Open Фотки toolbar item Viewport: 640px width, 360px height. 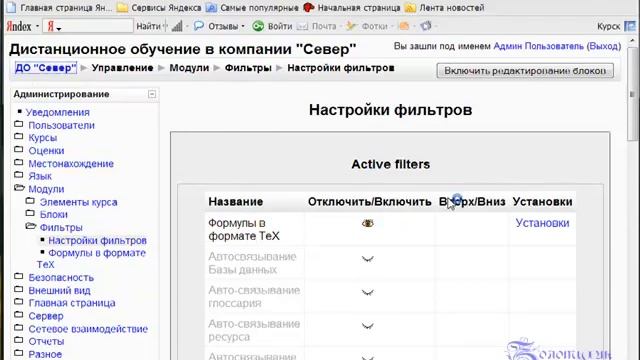367,26
